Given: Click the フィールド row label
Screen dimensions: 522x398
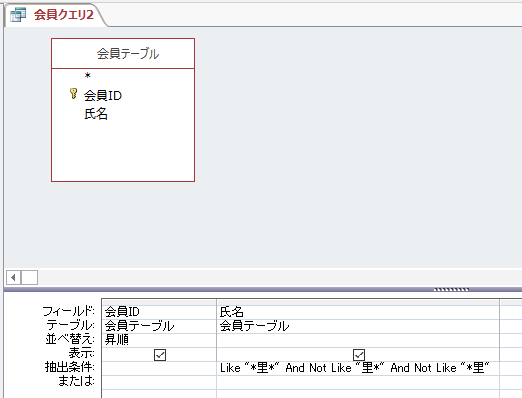Looking at the screenshot, I should click(x=69, y=311).
